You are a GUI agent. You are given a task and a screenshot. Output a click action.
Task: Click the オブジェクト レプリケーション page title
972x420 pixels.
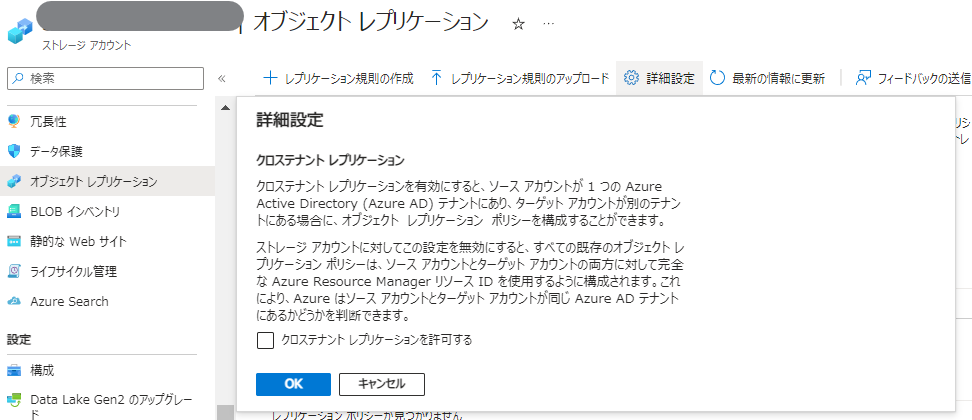[371, 22]
